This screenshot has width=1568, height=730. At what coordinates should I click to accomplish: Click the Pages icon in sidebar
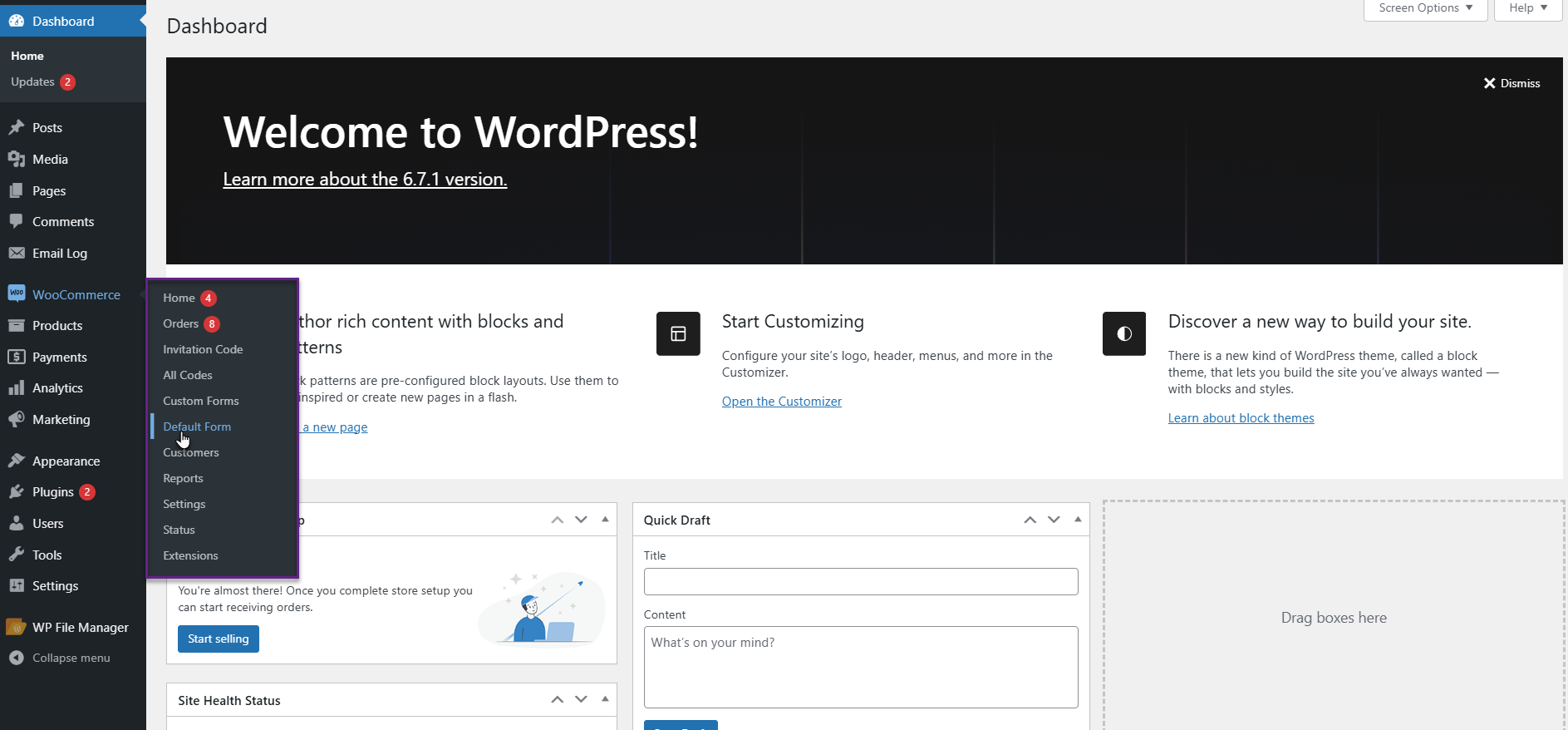click(x=17, y=190)
